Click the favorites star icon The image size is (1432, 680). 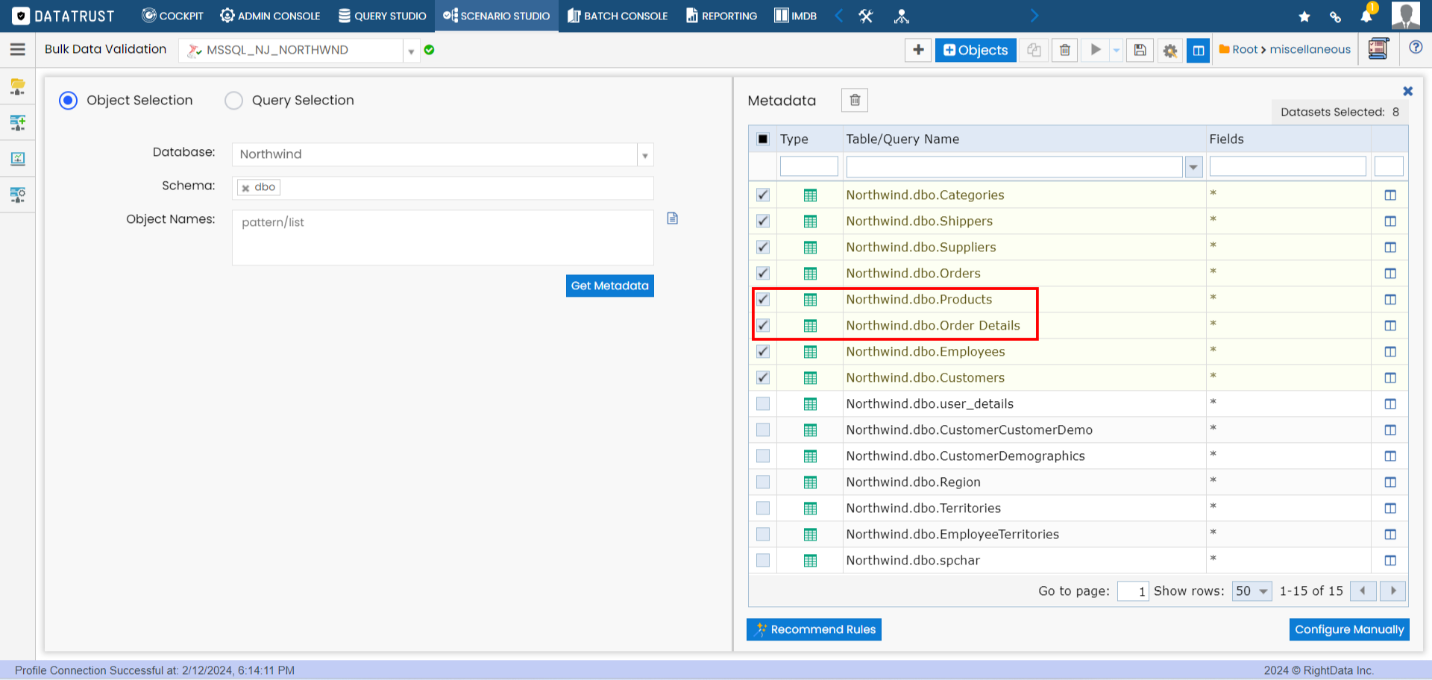coord(1304,16)
